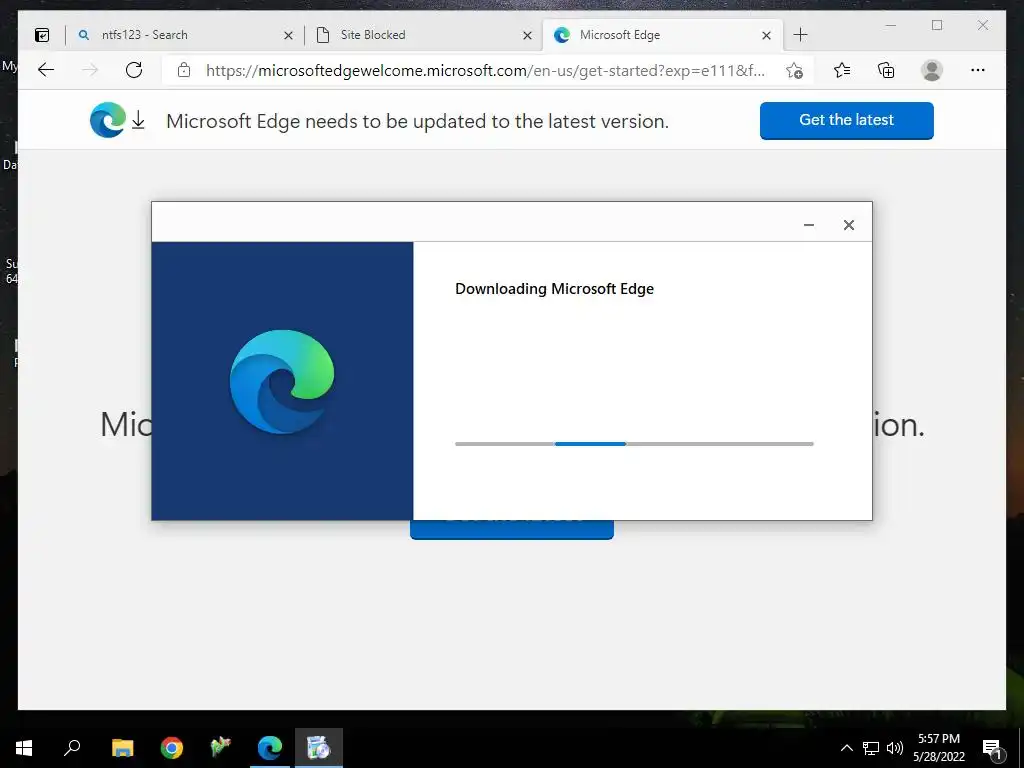
Task: Reload the current page
Action: (134, 70)
